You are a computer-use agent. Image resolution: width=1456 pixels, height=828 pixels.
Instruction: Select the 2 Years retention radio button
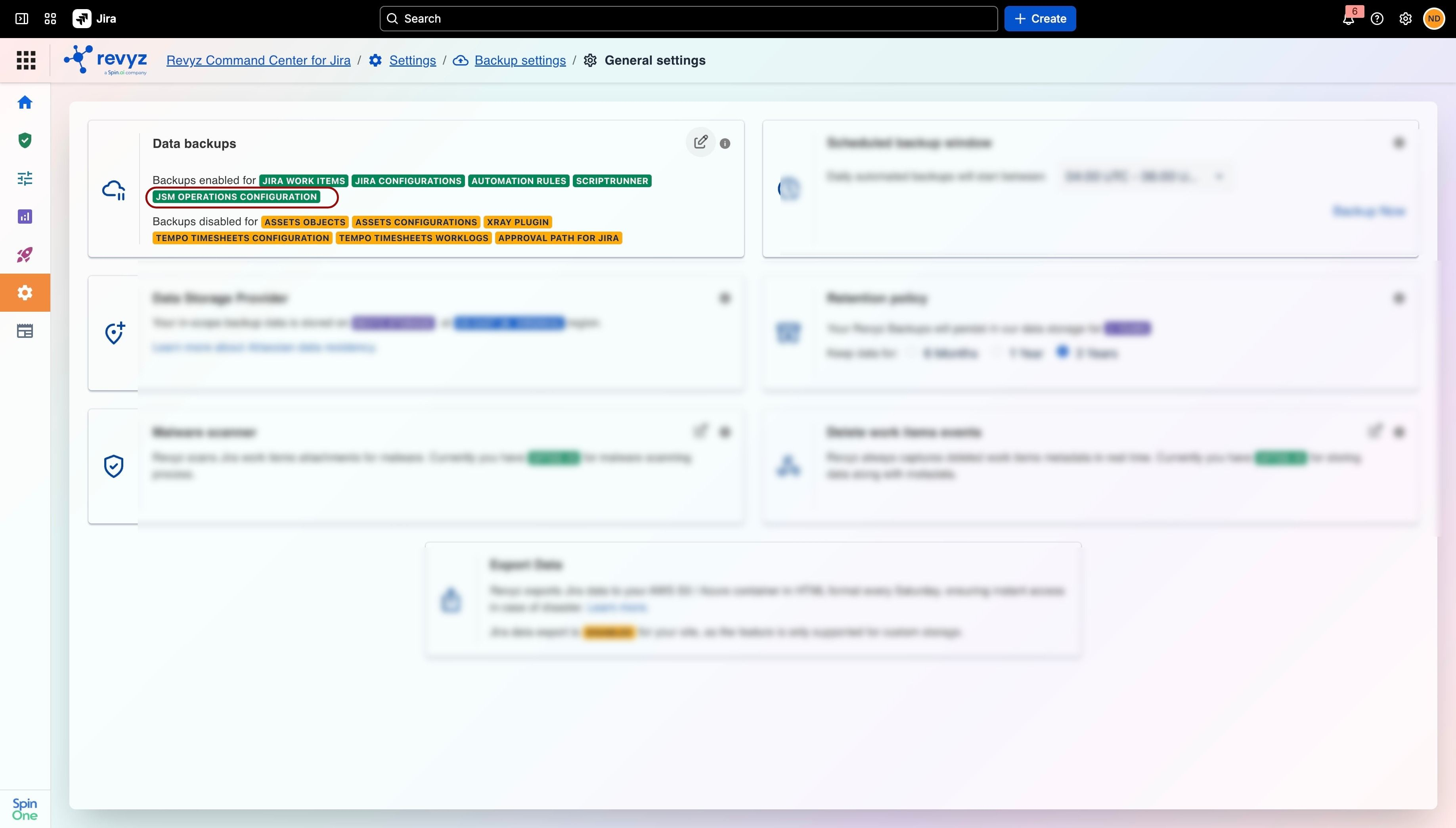click(1062, 352)
